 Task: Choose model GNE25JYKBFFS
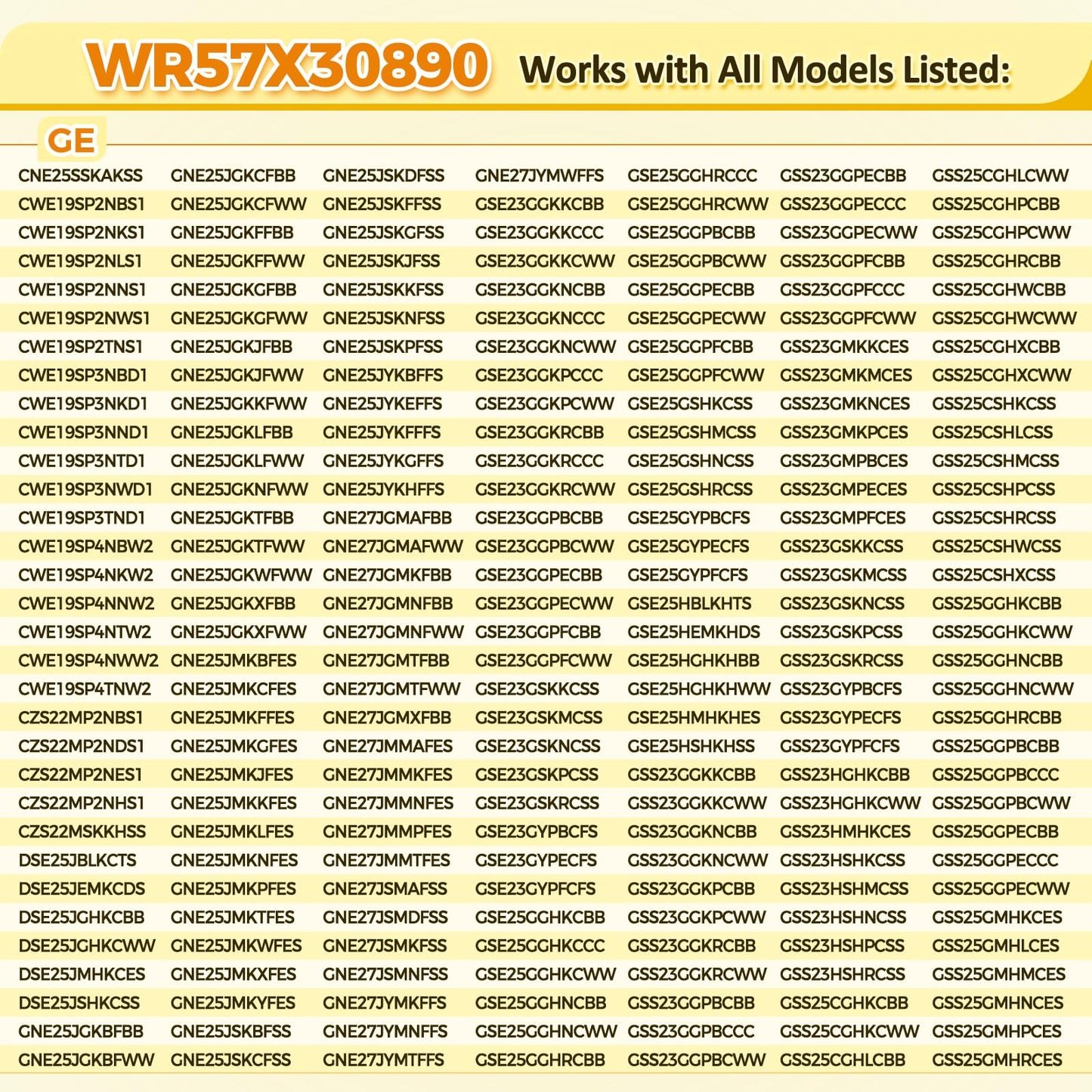tap(383, 376)
